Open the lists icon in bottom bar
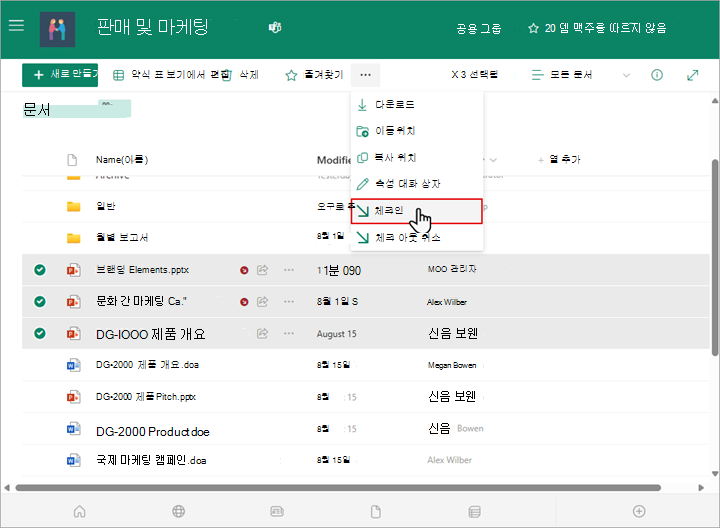Viewport: 720px width, 528px height. (x=474, y=511)
